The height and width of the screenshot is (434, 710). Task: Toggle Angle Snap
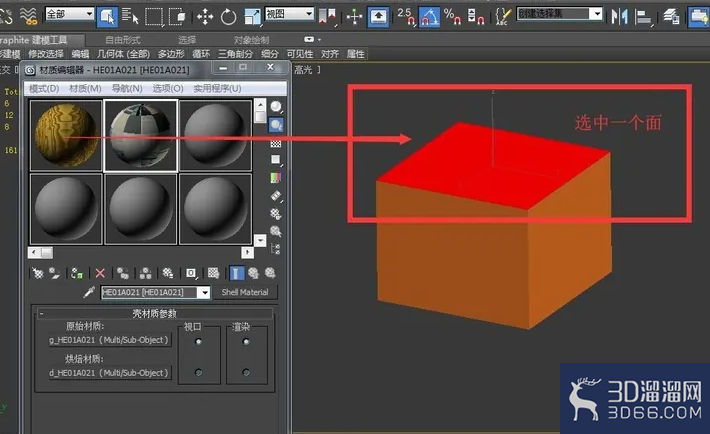[x=429, y=17]
